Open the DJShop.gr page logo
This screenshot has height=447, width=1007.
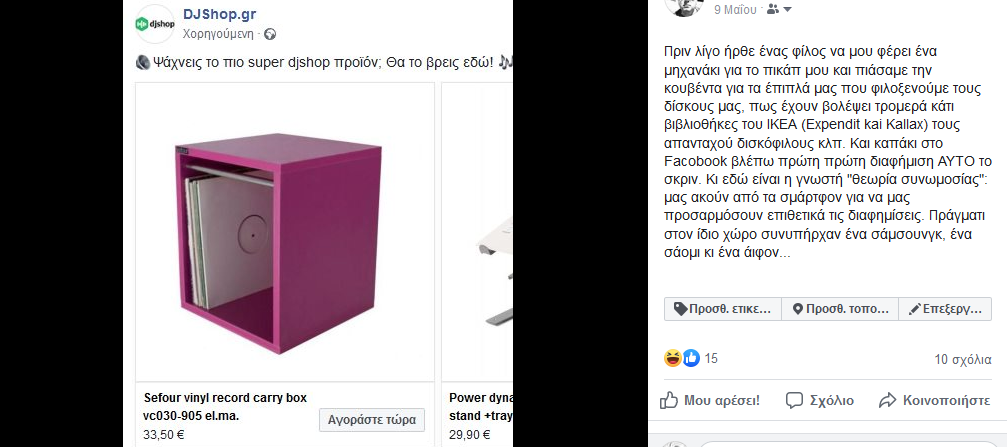[155, 24]
